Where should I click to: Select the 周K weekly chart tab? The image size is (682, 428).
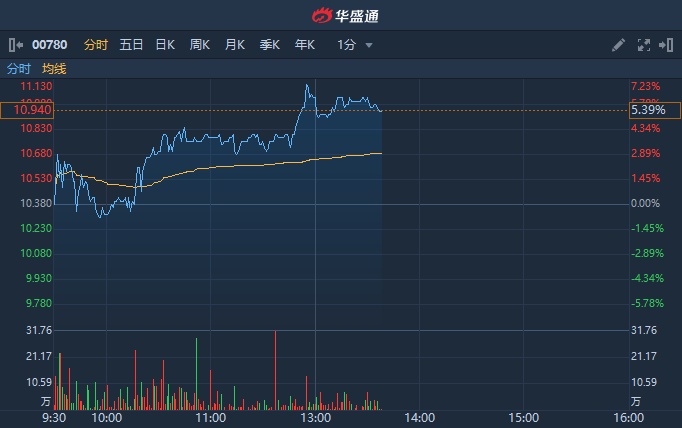(x=200, y=45)
